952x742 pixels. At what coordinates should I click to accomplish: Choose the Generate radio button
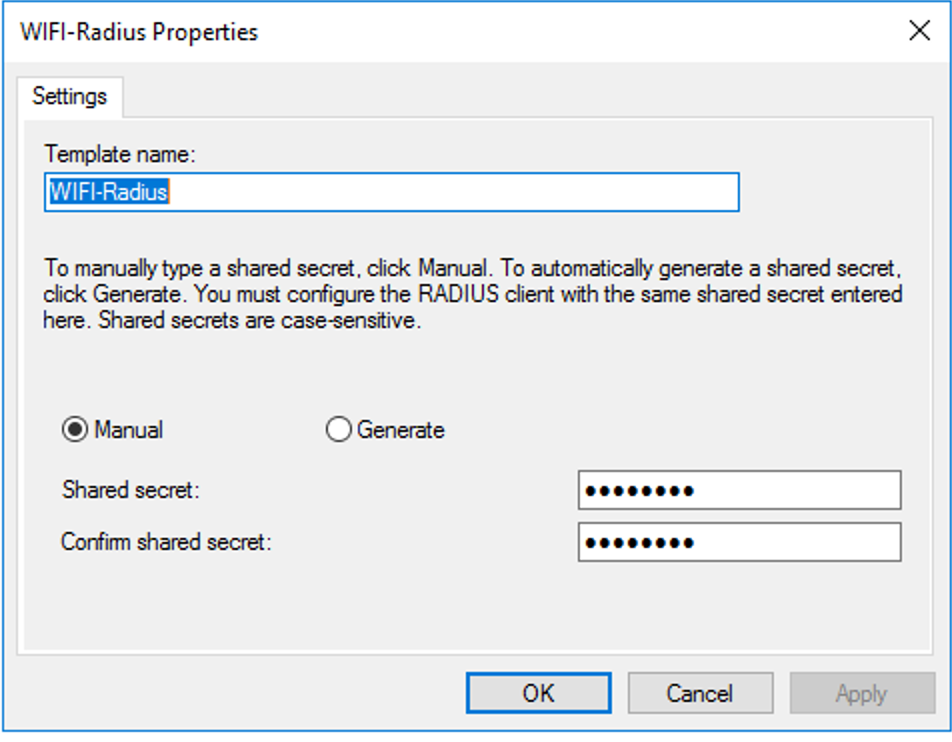[x=339, y=430]
